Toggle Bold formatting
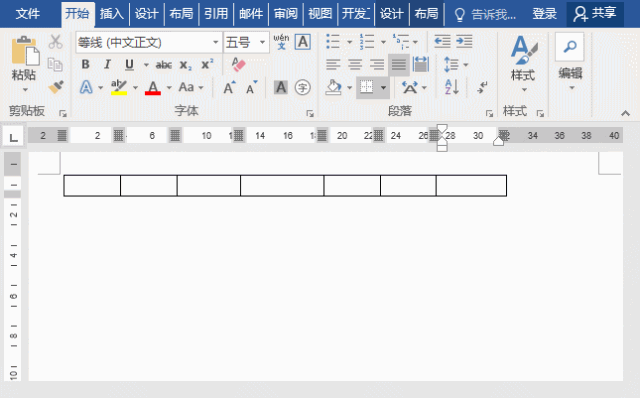The height and width of the screenshot is (398, 640). 85,64
